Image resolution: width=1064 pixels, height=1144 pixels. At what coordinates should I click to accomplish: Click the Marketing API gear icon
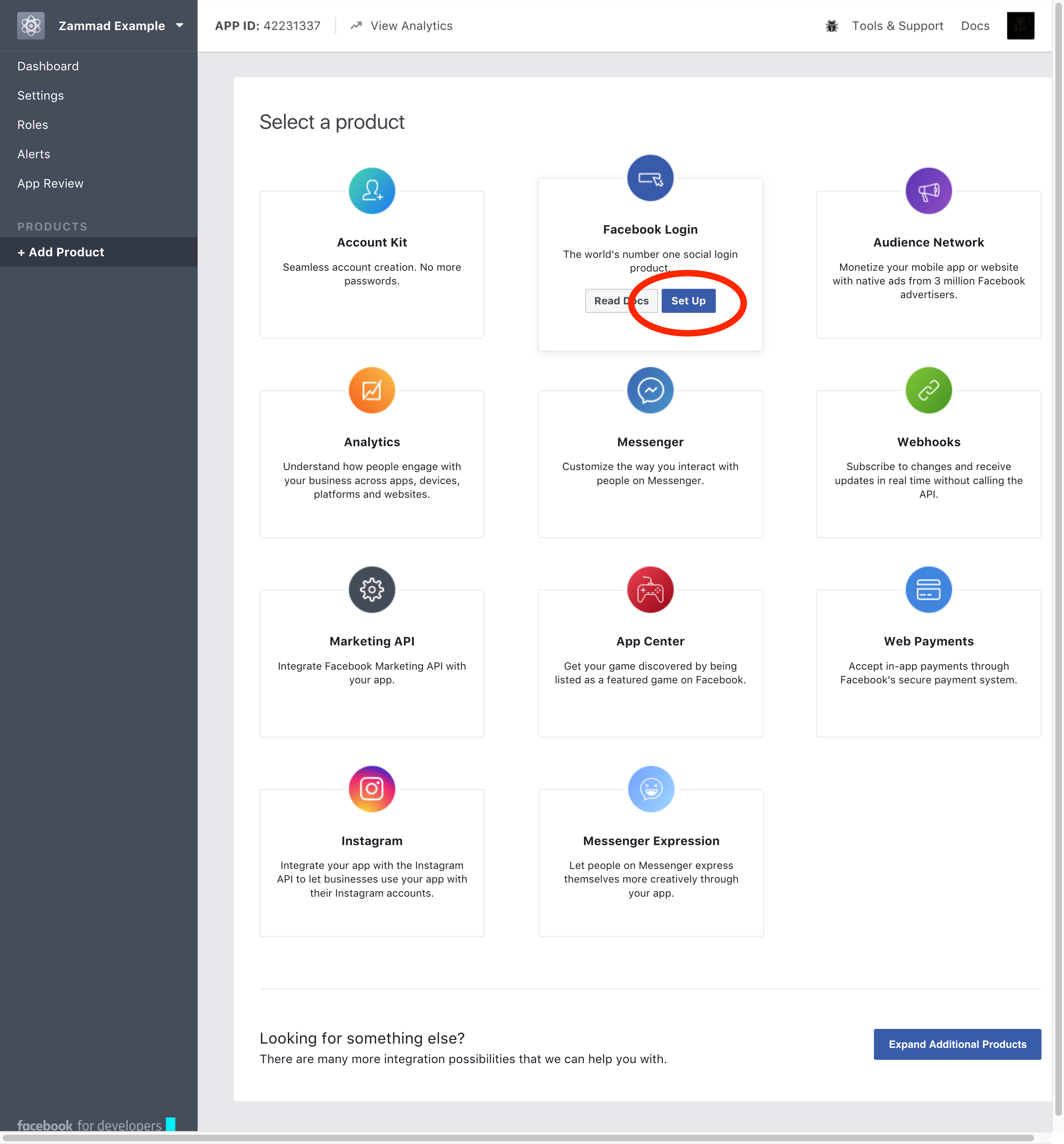pyautogui.click(x=372, y=590)
